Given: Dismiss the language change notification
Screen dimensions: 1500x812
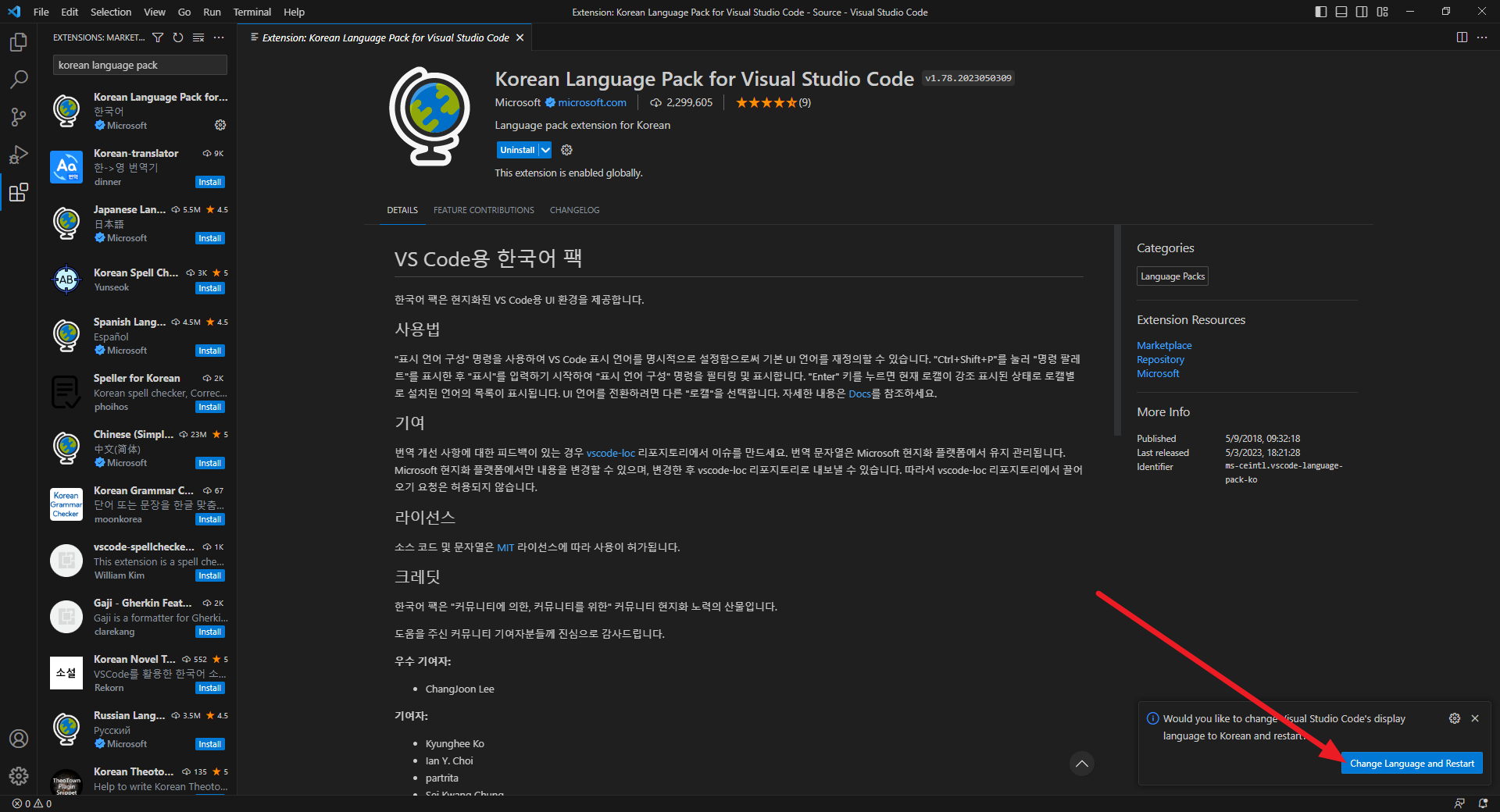Looking at the screenshot, I should click(1475, 718).
